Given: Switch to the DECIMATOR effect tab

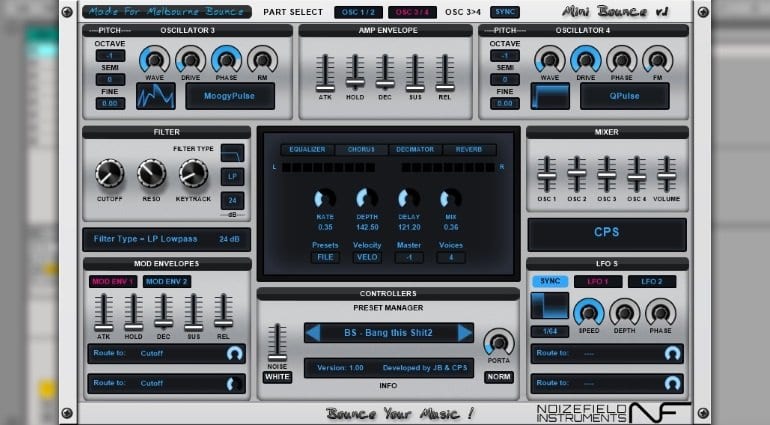Looking at the screenshot, I should [x=415, y=149].
